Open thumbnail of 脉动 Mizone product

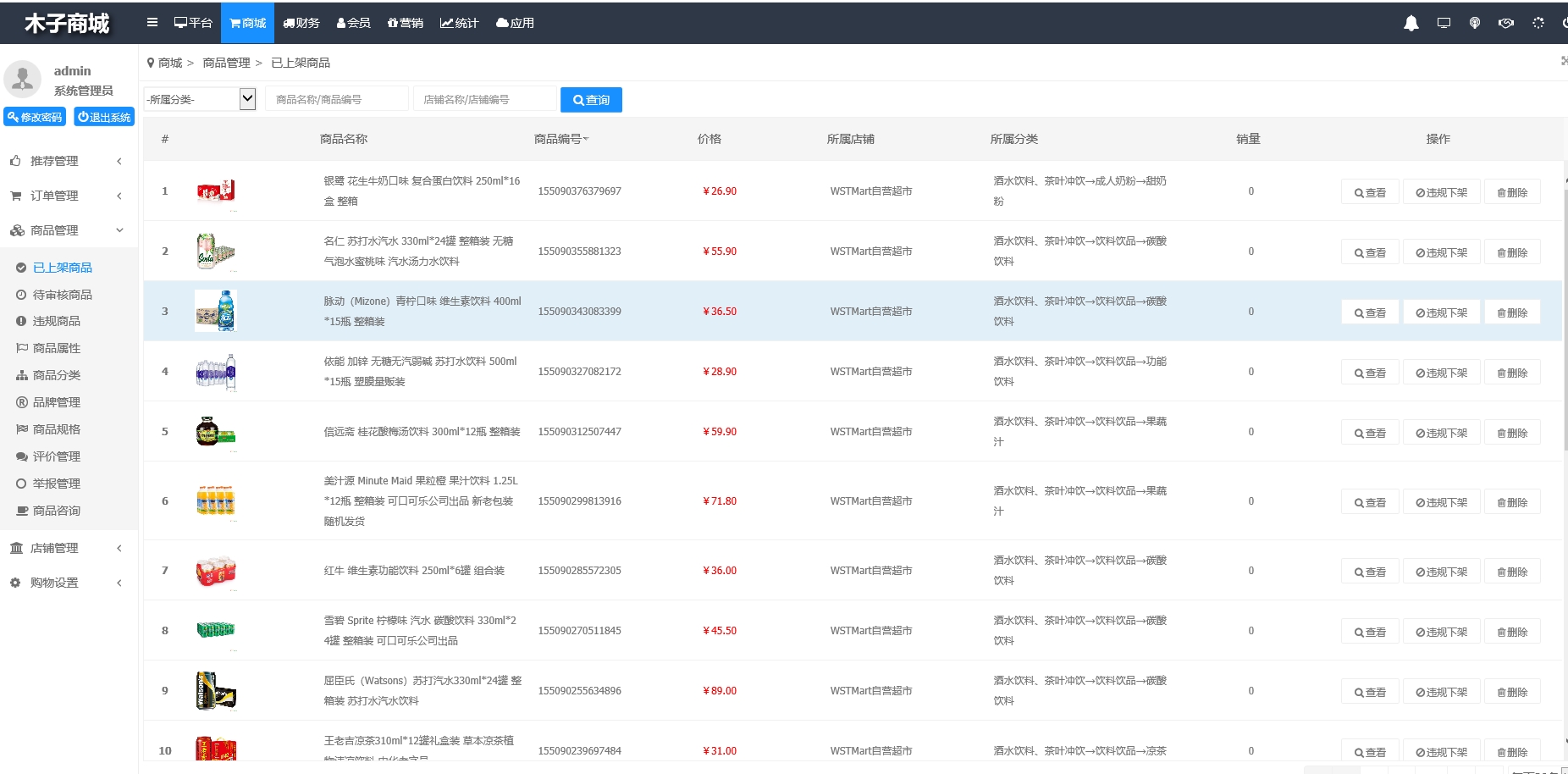coord(216,311)
